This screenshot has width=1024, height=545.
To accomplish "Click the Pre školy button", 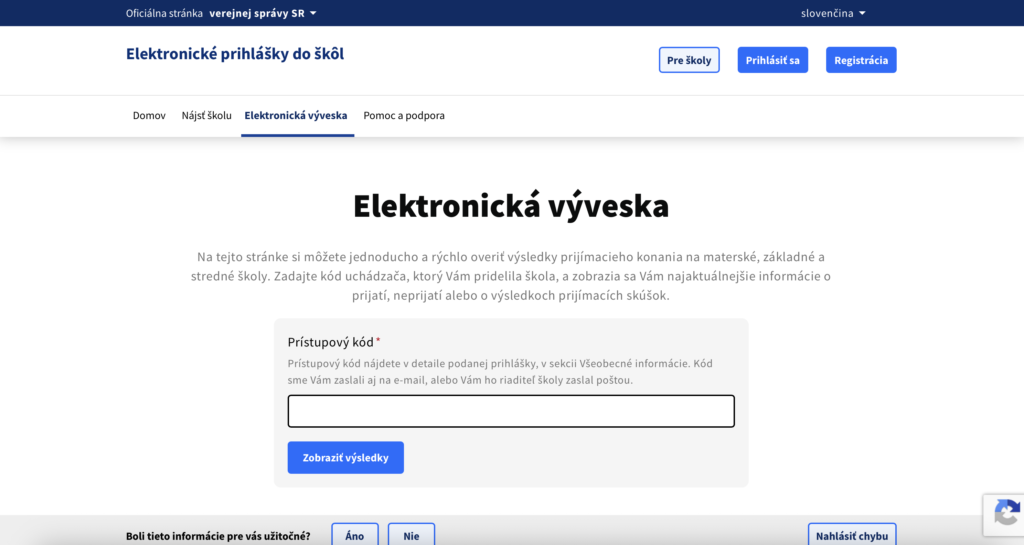I will click(689, 60).
